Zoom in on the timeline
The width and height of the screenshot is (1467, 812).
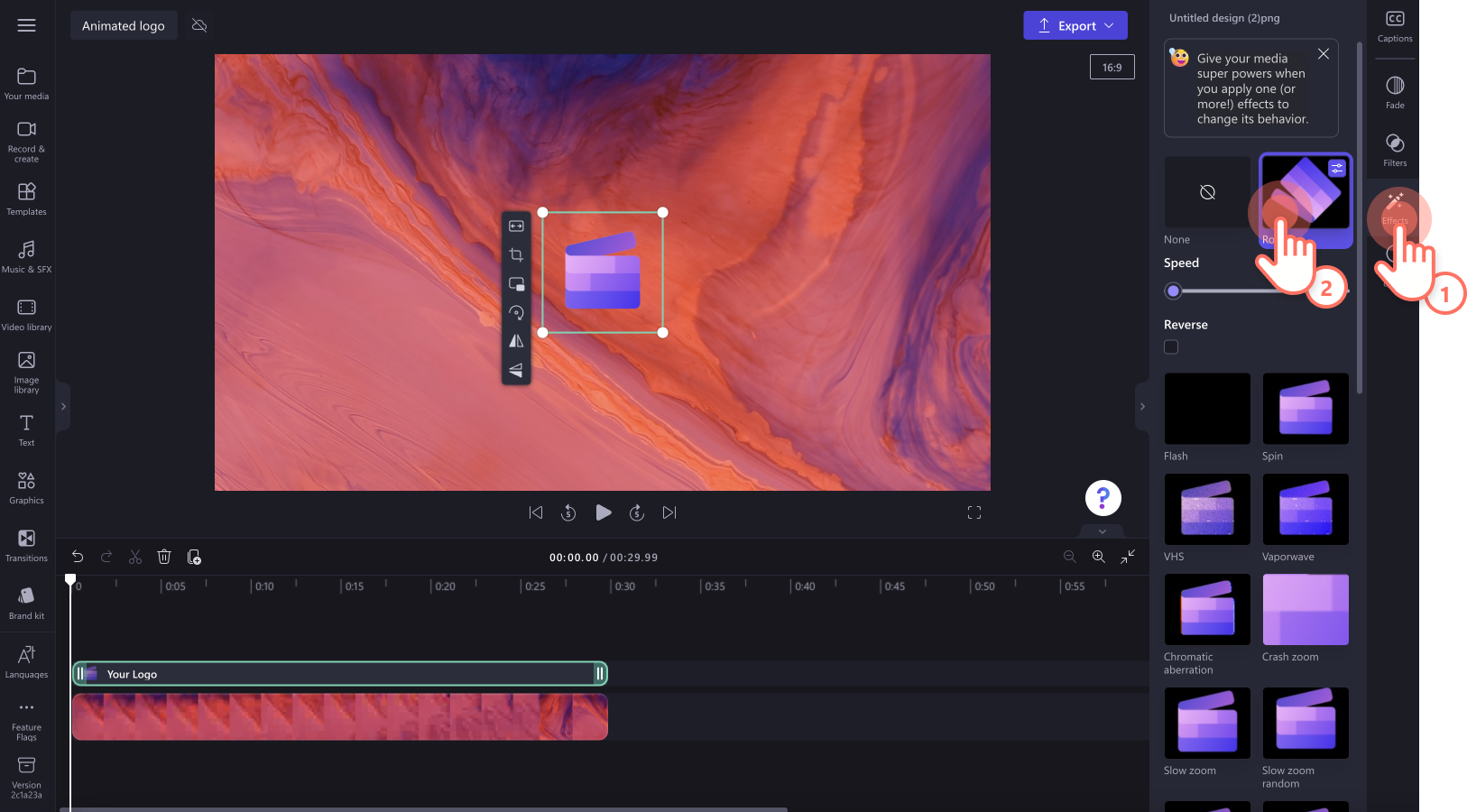click(1099, 557)
